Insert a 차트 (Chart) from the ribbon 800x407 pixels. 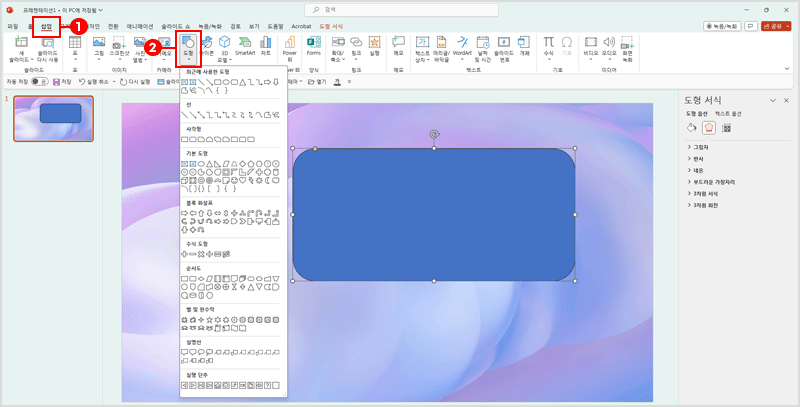266,46
